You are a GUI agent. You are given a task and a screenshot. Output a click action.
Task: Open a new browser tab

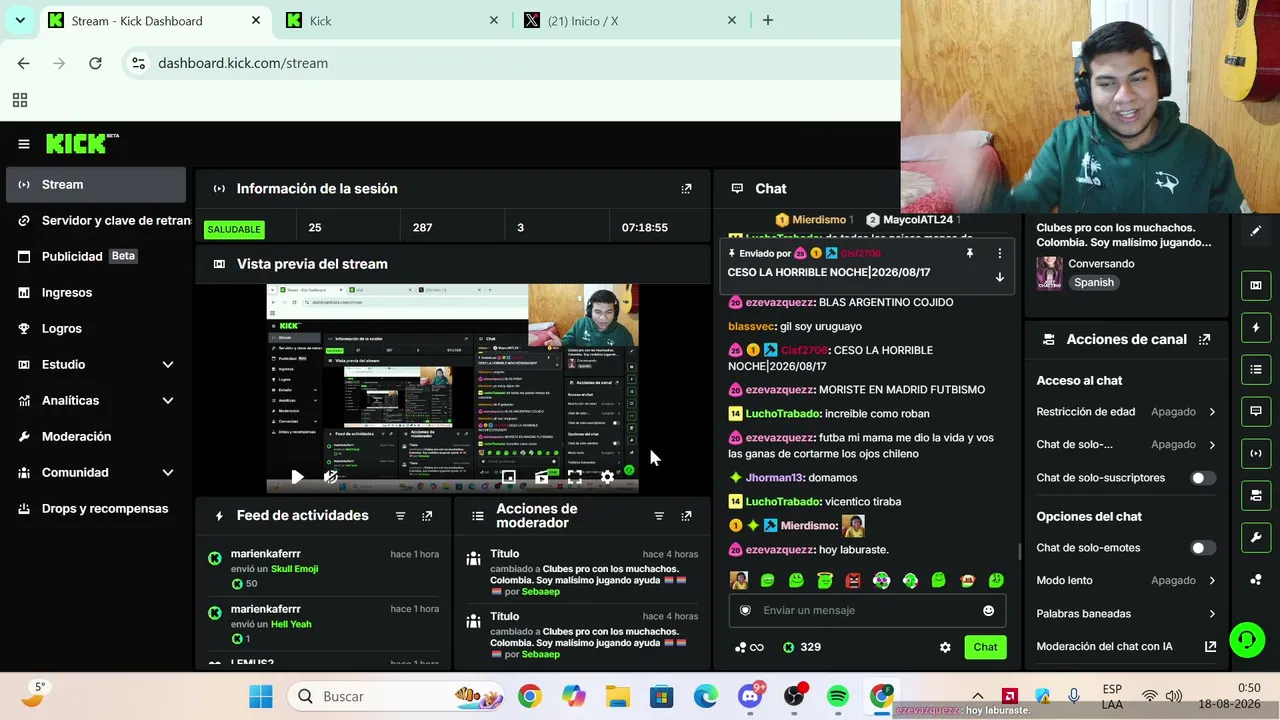768,20
